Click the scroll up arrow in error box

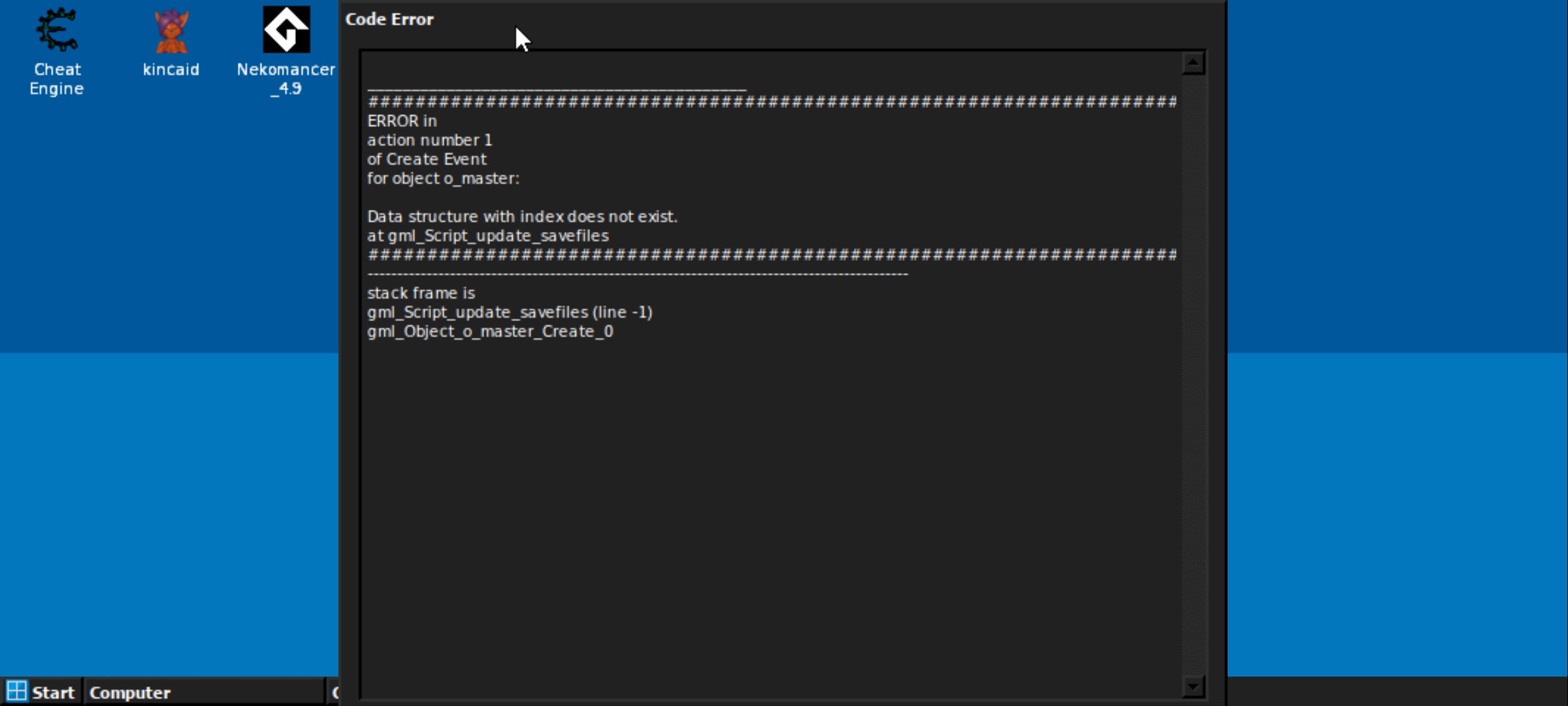point(1193,63)
